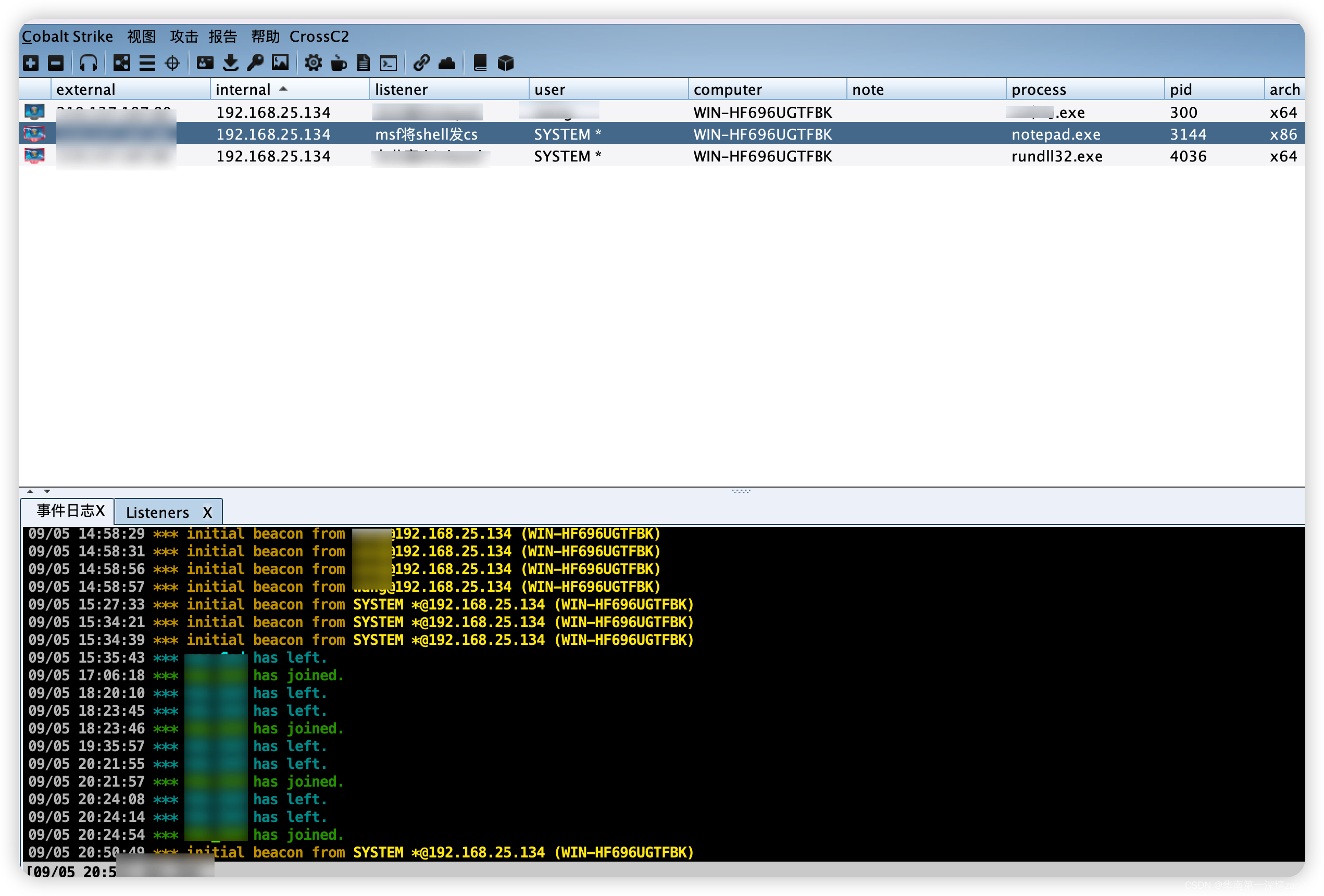Open the About dialog cube icon
This screenshot has height=896, width=1324.
(x=505, y=63)
